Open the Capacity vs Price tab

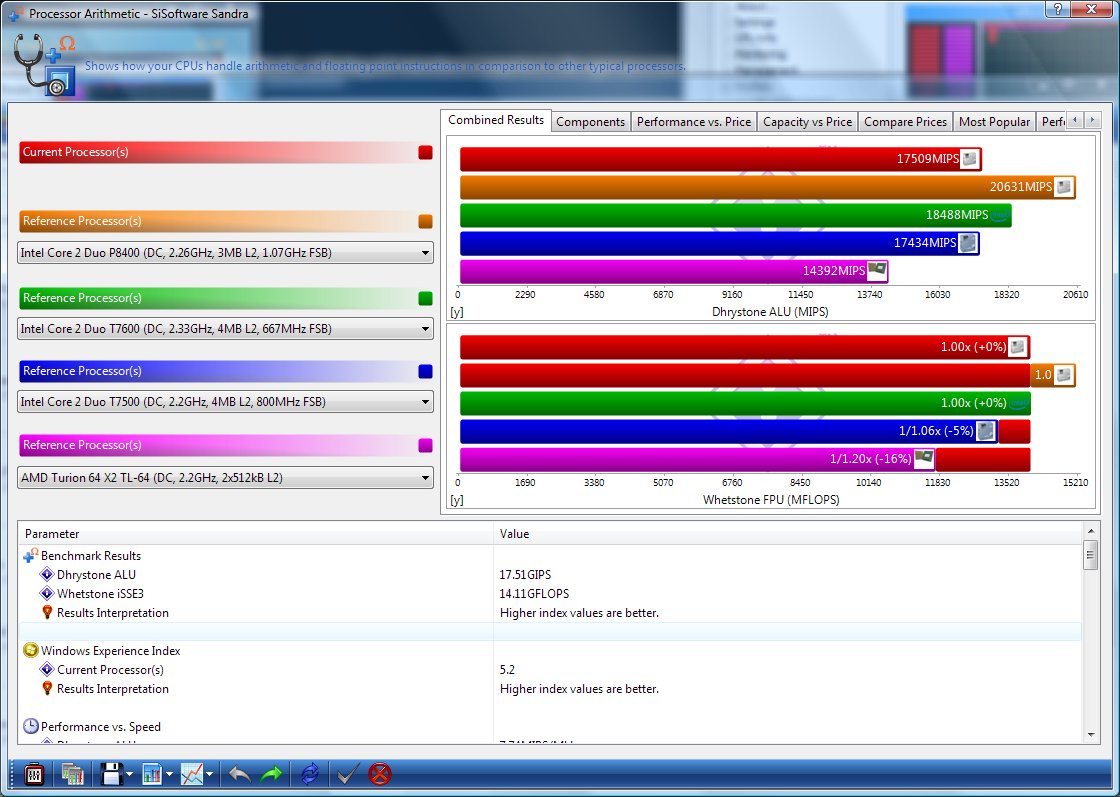tap(807, 122)
